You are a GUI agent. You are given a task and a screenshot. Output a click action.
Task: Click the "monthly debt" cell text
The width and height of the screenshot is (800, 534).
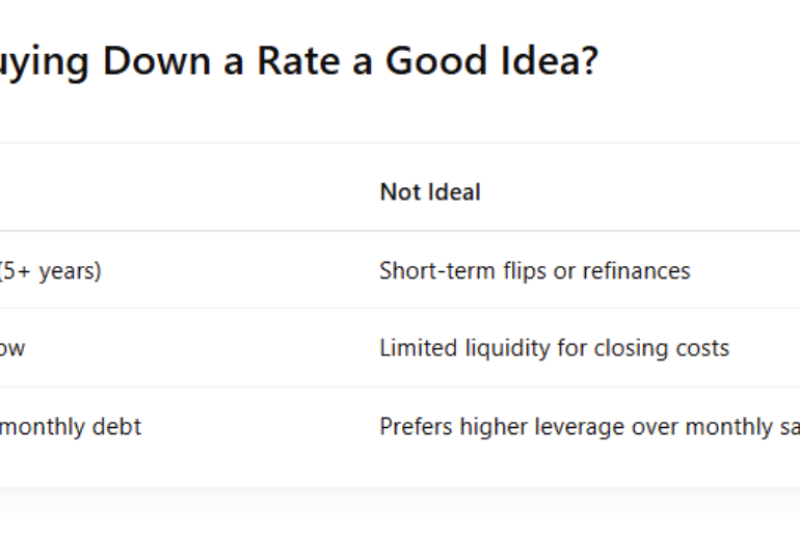coord(70,427)
